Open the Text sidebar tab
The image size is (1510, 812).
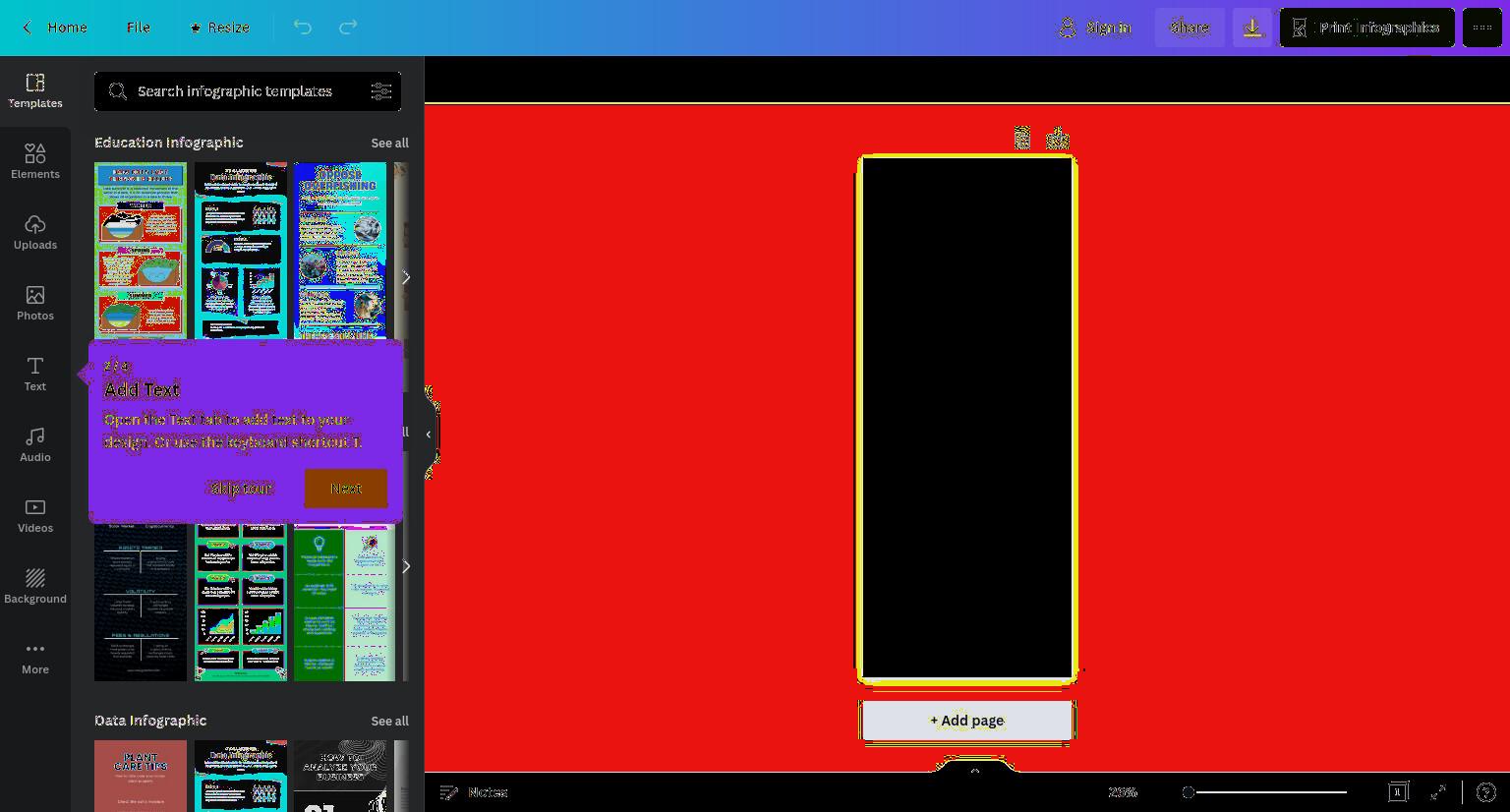tap(35, 374)
